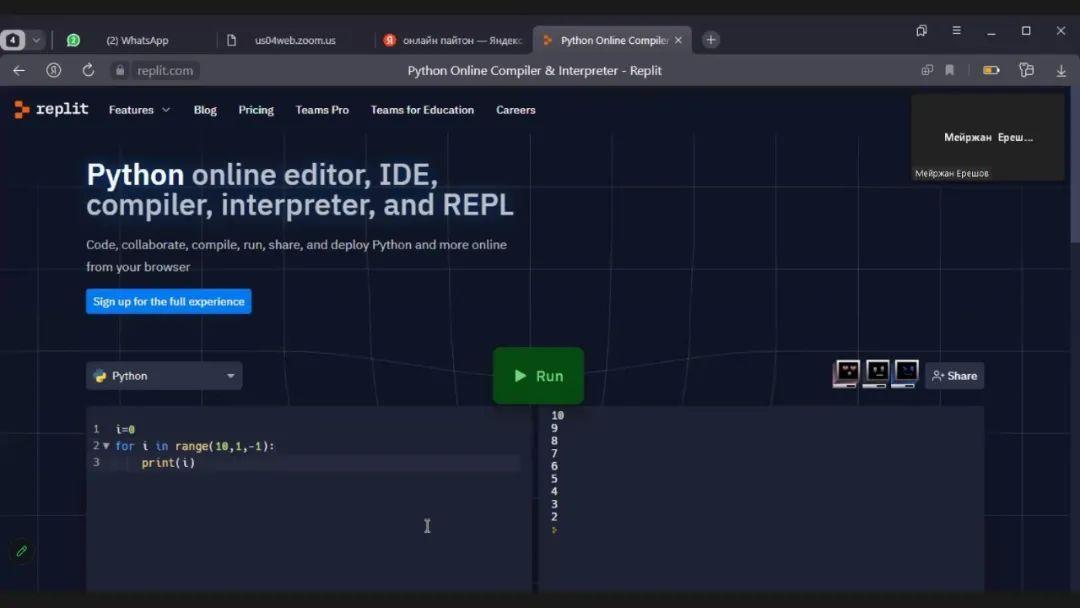1080x608 pixels.
Task: Click the battery saver icon
Action: (x=991, y=70)
